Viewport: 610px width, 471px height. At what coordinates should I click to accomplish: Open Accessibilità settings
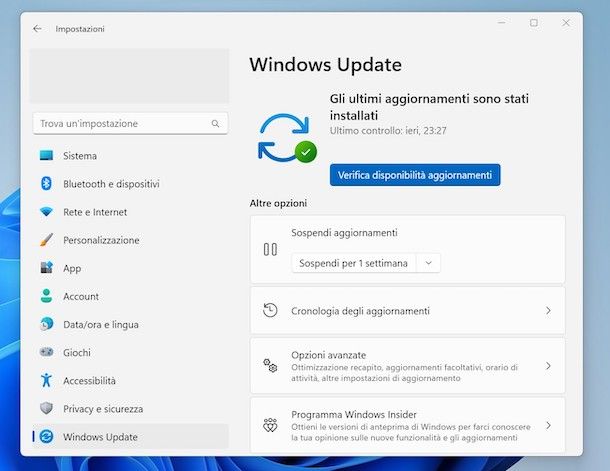(x=130, y=380)
